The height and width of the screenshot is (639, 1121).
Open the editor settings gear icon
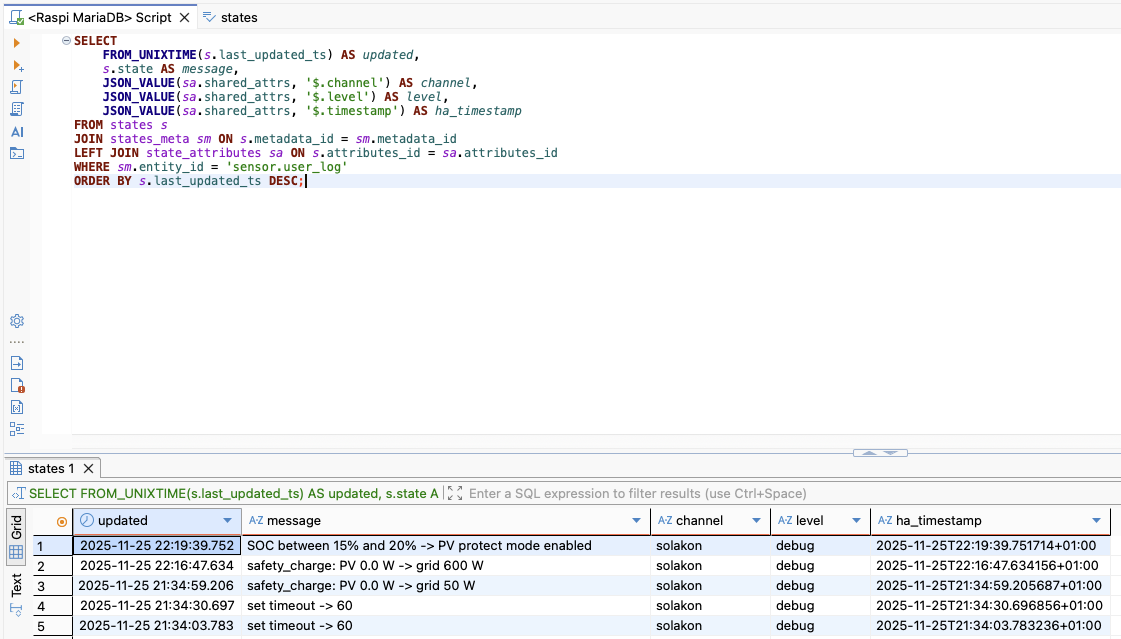coord(16,321)
